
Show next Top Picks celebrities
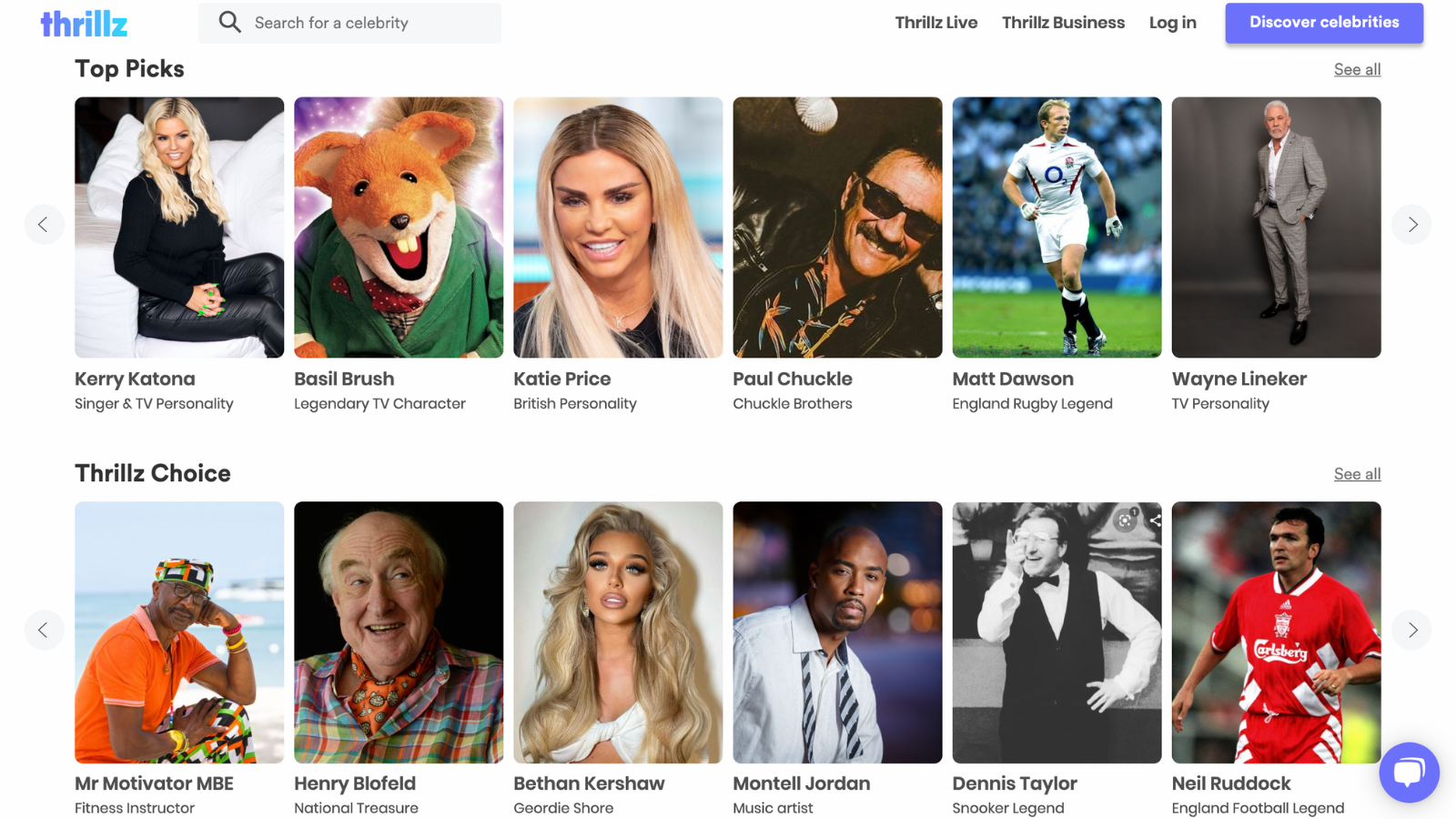coord(1411,224)
